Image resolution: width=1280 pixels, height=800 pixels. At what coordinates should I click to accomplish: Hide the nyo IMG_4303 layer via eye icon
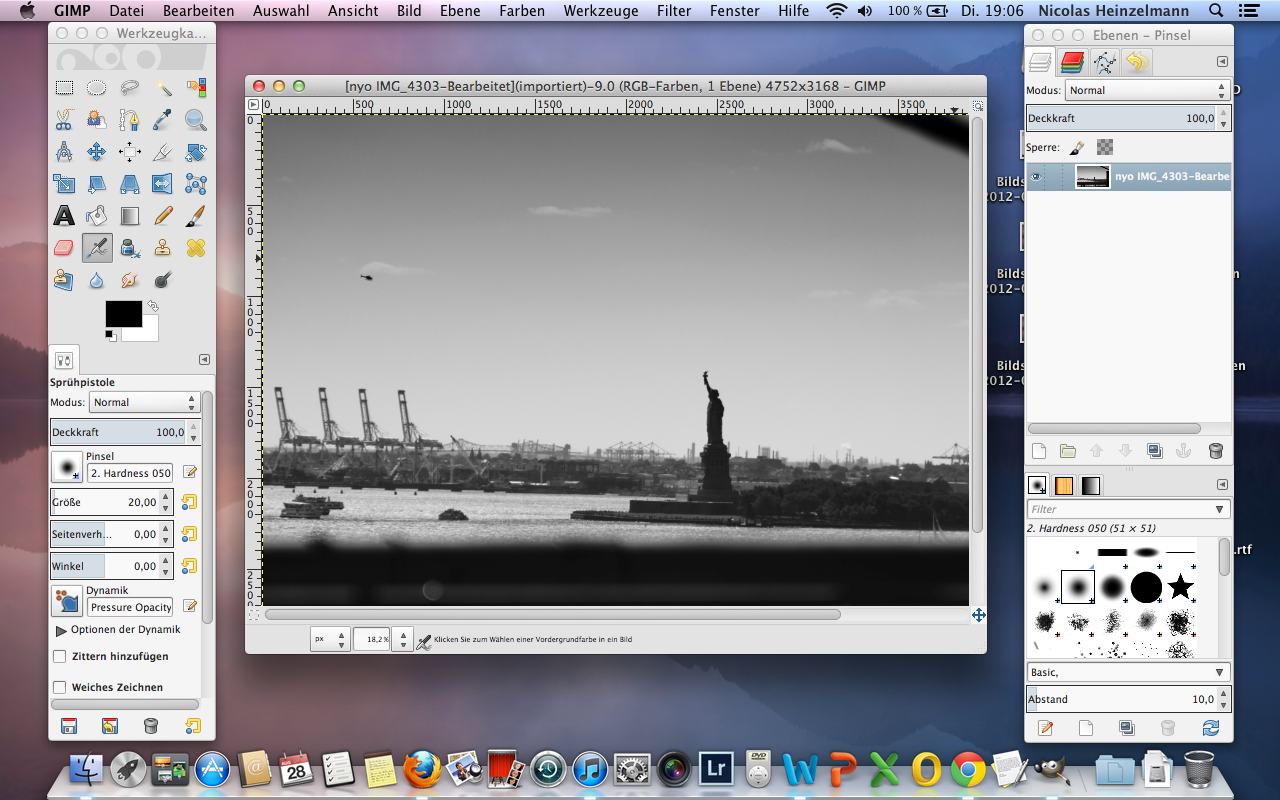pos(1036,177)
